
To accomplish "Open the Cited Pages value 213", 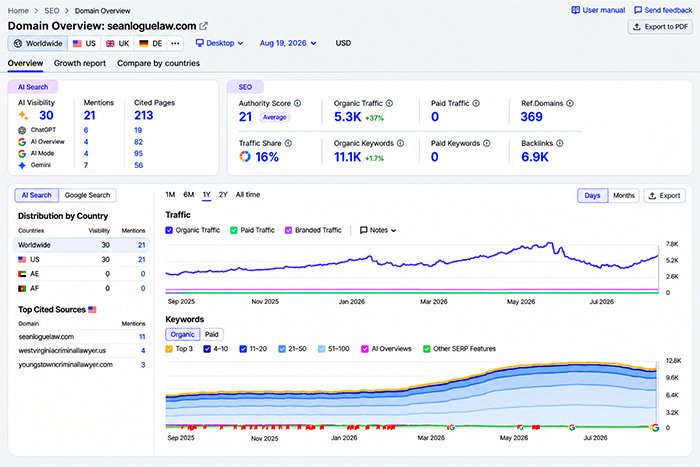I will click(144, 115).
